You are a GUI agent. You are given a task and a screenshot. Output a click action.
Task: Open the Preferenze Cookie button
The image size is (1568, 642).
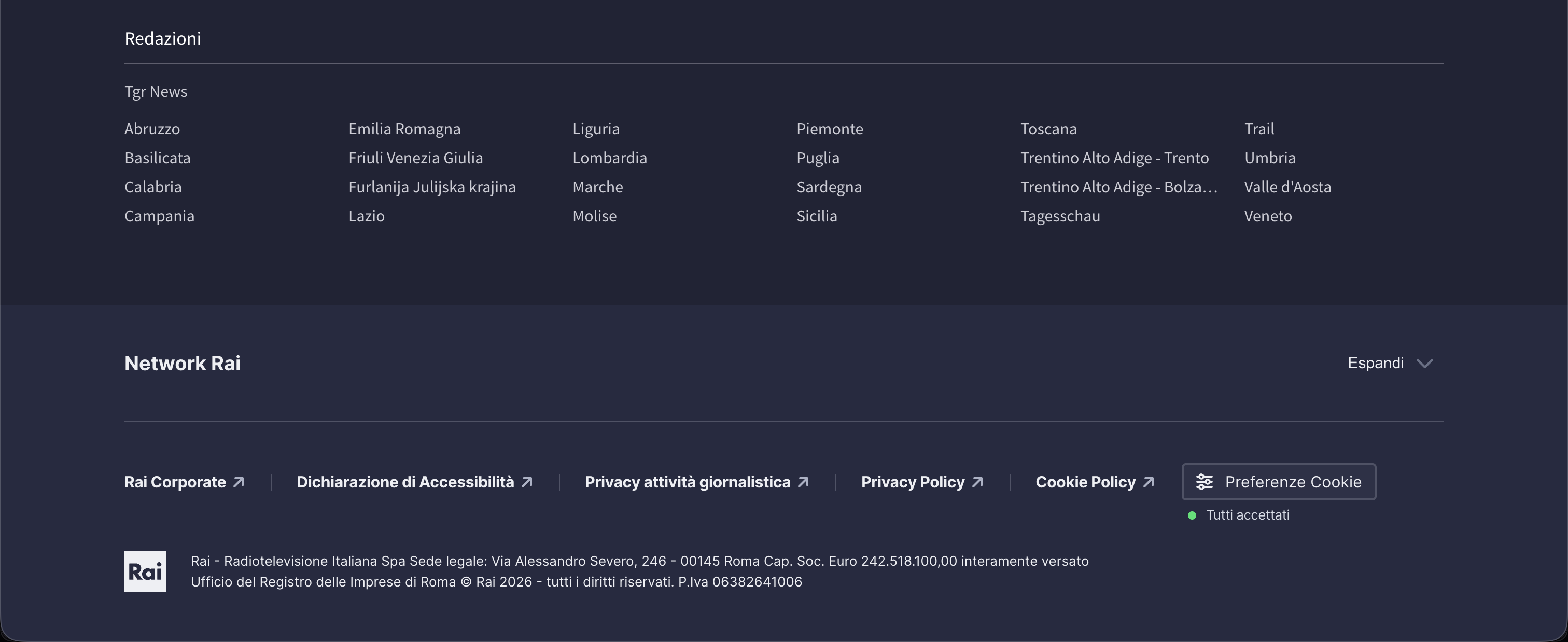[1279, 482]
